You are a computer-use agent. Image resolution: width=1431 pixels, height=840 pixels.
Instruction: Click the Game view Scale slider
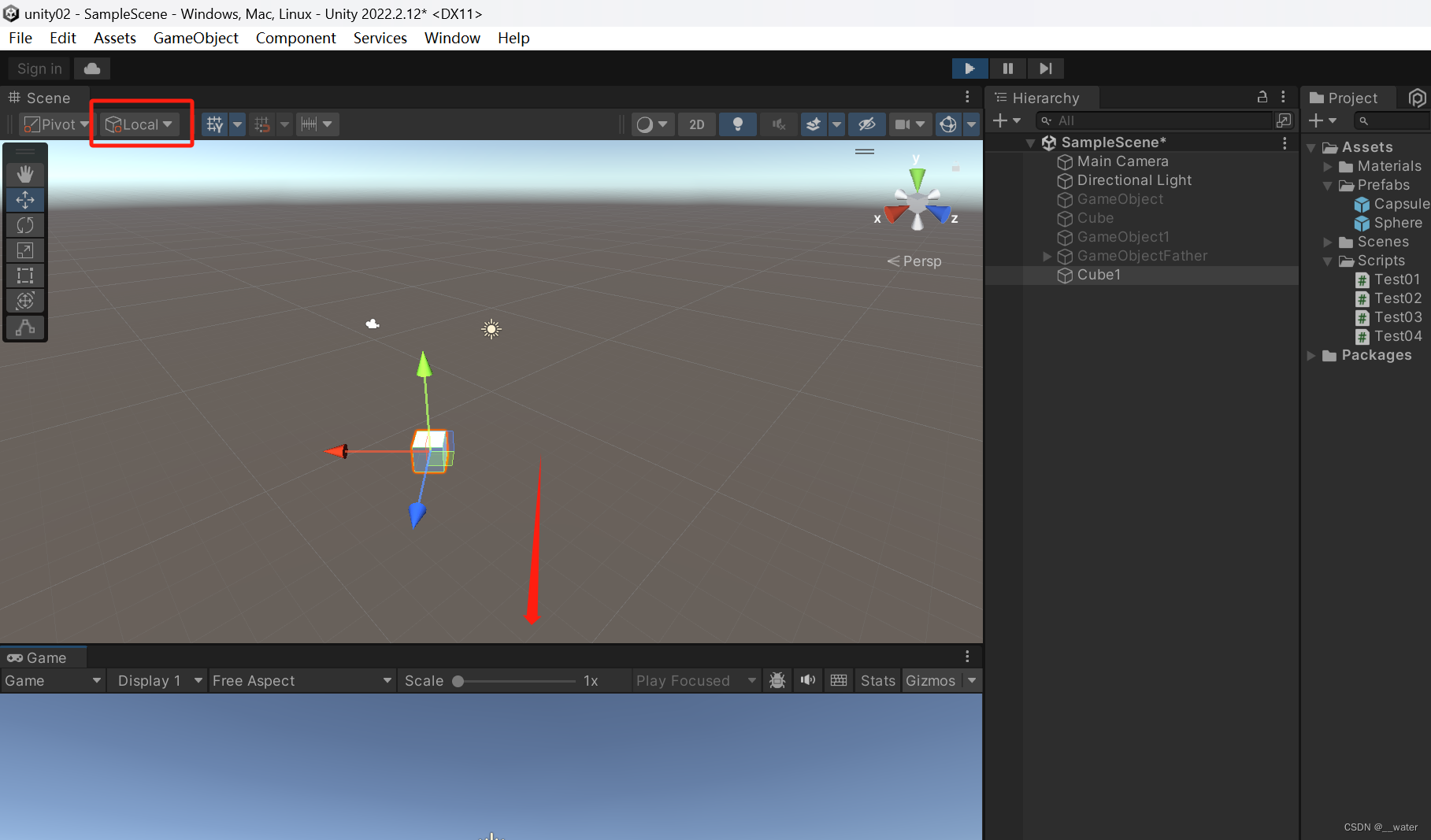[x=516, y=681]
